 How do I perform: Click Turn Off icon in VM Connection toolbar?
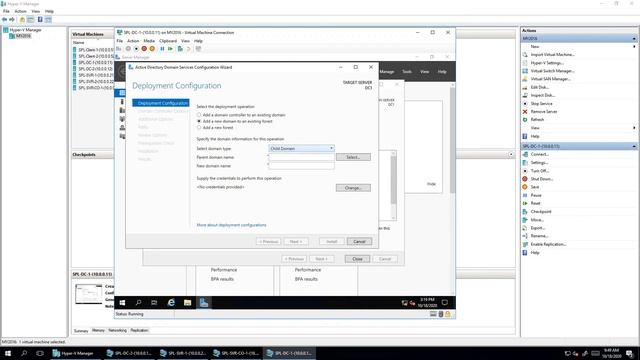point(136,49)
